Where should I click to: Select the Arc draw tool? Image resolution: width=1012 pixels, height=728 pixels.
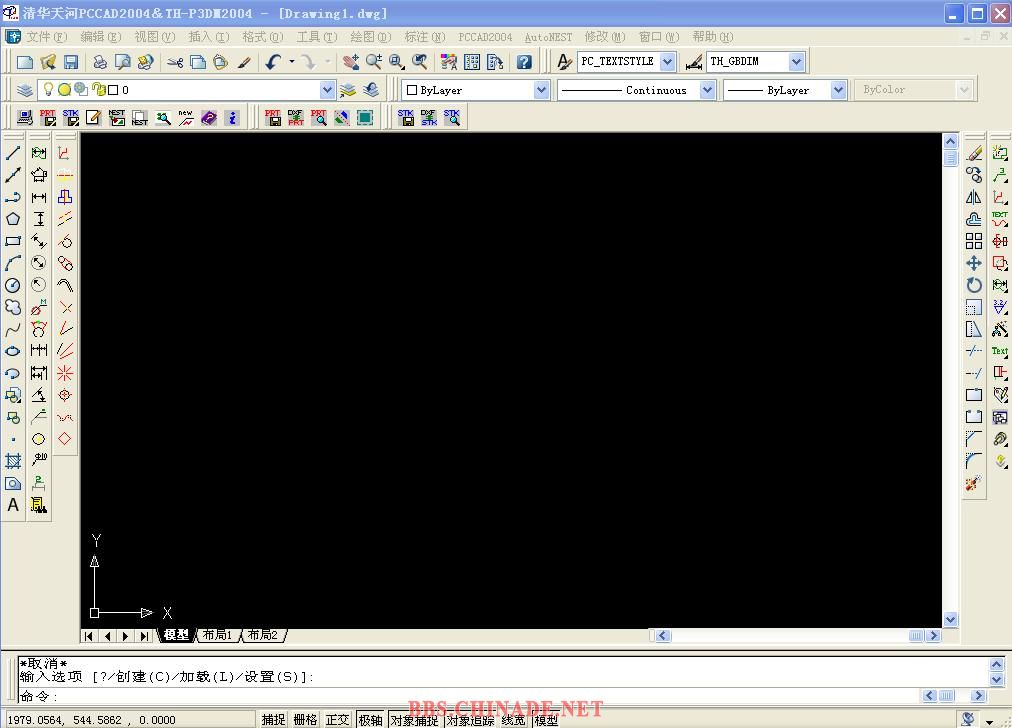tap(13, 263)
